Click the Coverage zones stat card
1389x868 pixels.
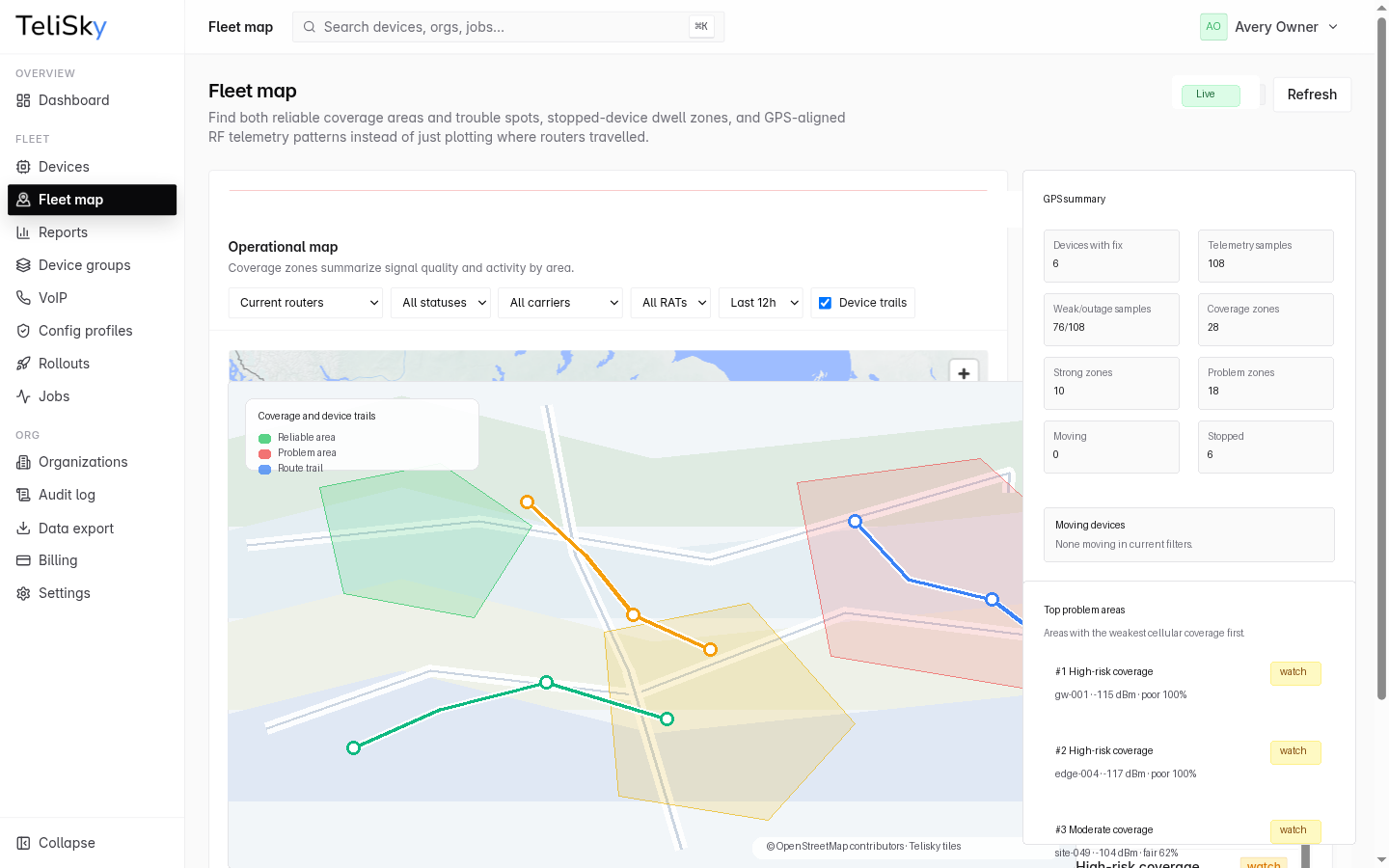coord(1266,319)
